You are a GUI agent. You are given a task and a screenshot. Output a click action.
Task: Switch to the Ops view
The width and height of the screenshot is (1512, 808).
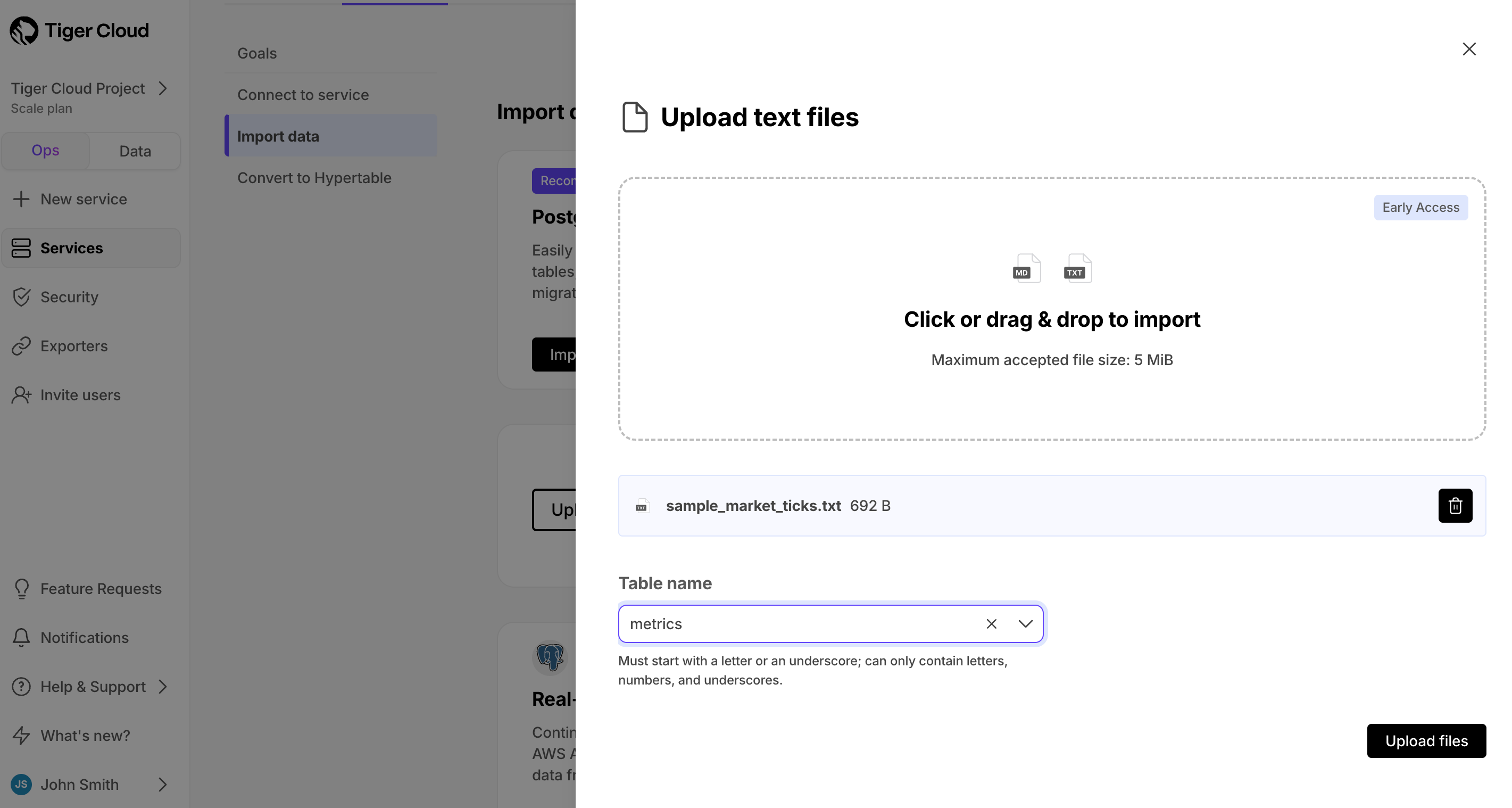tap(45, 150)
